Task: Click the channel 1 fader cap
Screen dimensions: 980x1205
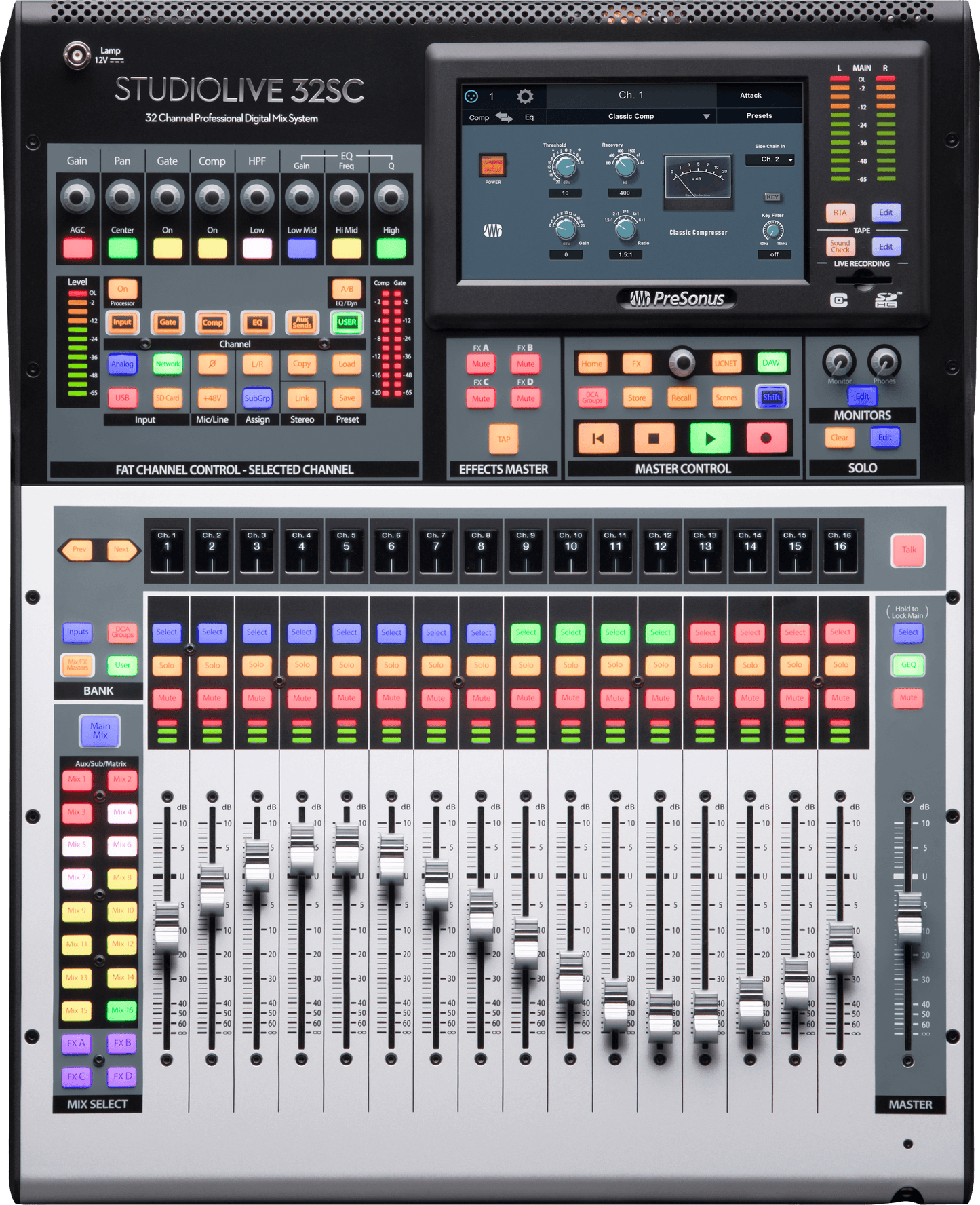Action: pos(167,929)
